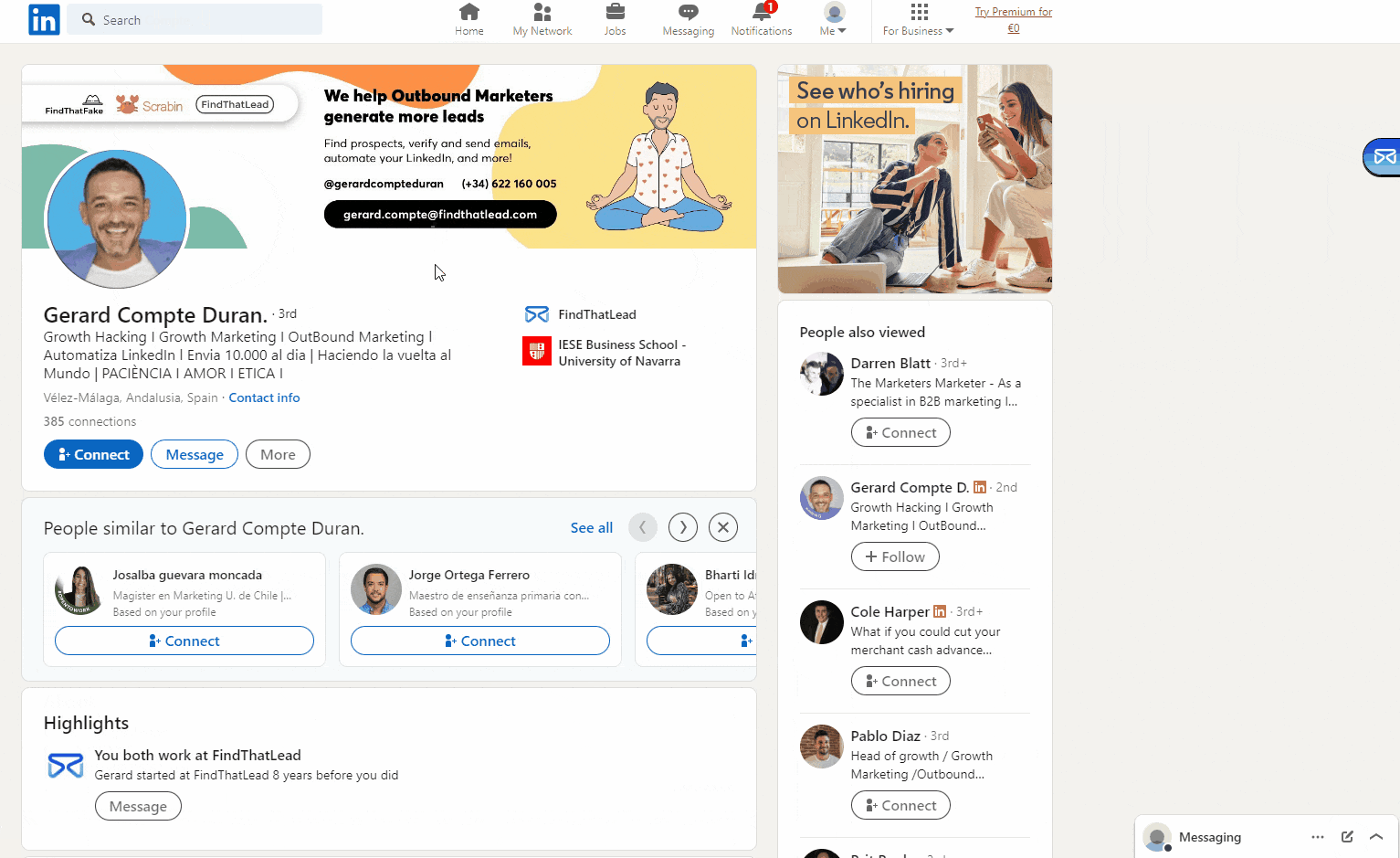Show next profiles in similar people carousel
Image resolution: width=1400 pixels, height=858 pixels.
pos(682,527)
